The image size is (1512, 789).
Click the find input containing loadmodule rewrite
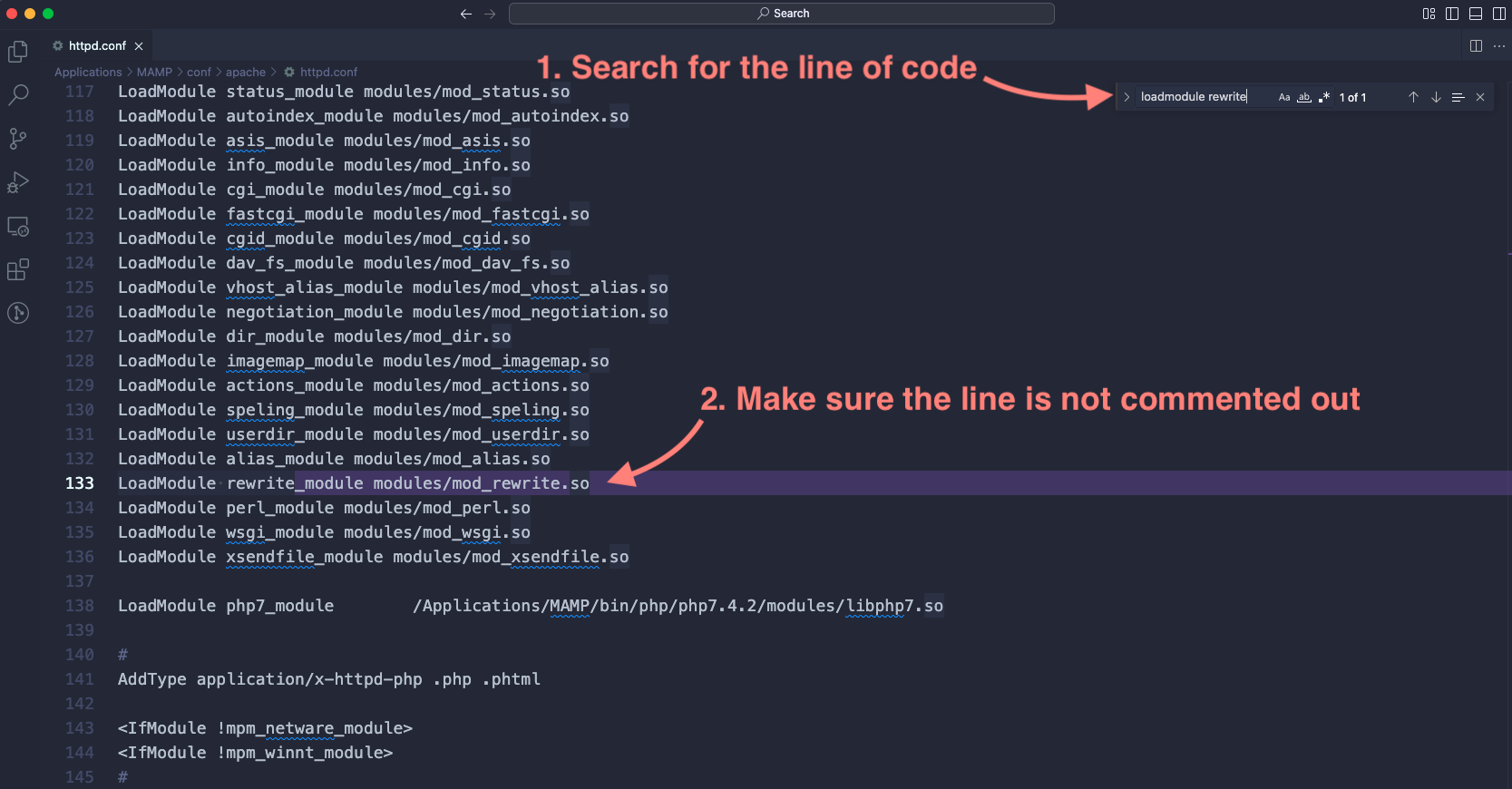click(x=1206, y=97)
